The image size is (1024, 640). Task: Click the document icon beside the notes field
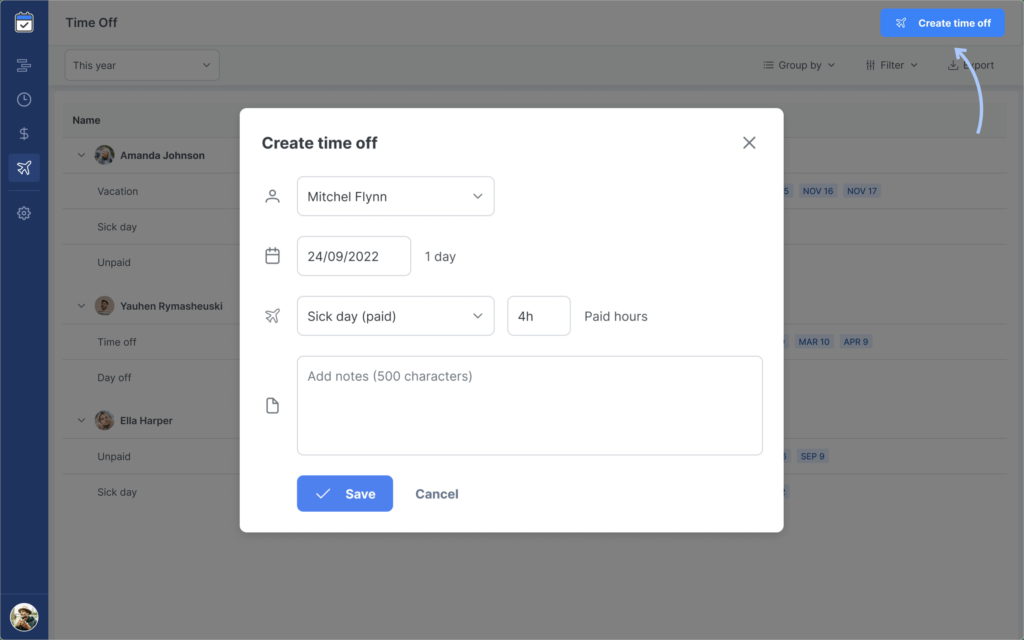pyautogui.click(x=272, y=405)
